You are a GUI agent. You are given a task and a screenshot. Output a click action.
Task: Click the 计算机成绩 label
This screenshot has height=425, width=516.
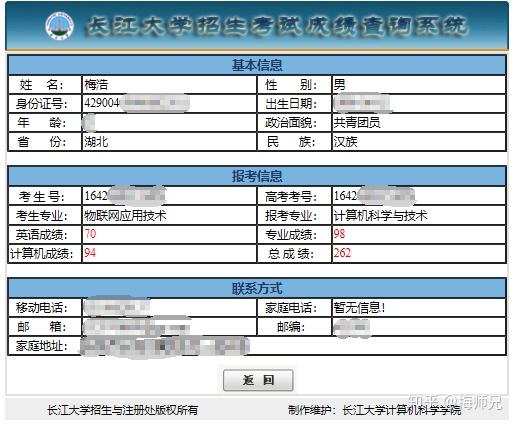click(42, 254)
